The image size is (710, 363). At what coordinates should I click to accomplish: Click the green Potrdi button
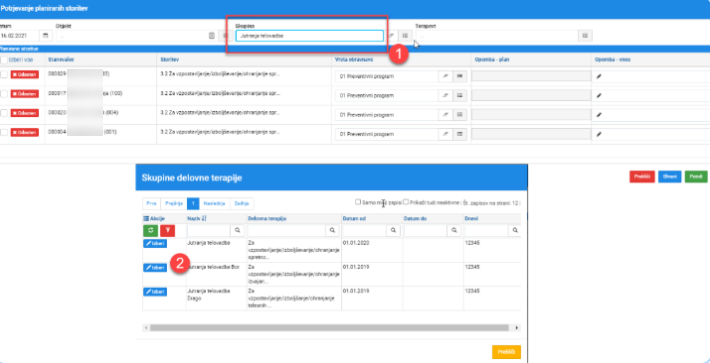[696, 177]
